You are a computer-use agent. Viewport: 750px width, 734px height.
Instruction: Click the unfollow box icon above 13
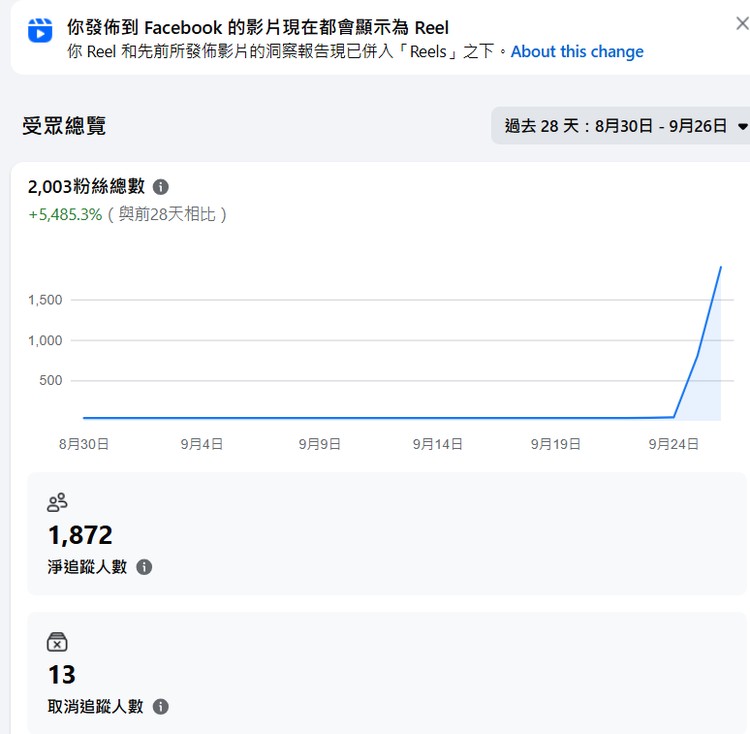click(x=57, y=642)
